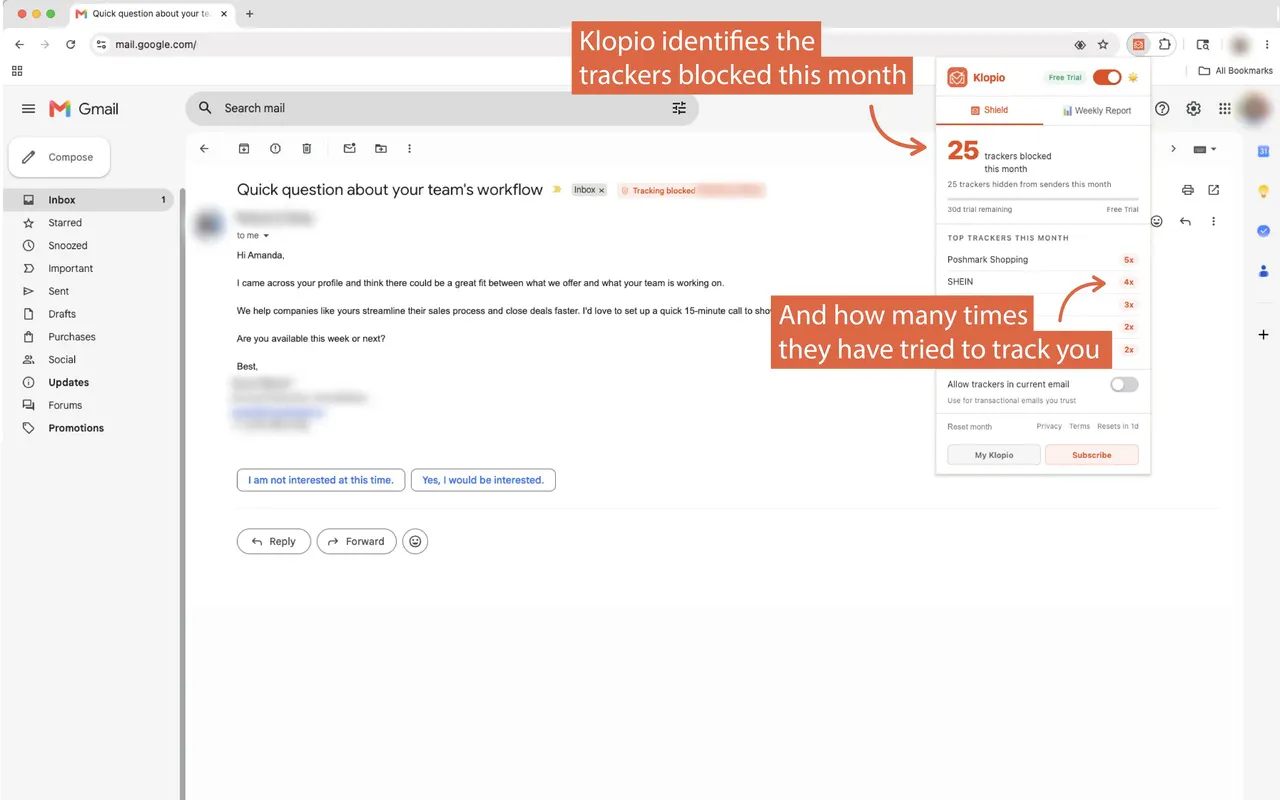Reload the page in Chrome

click(70, 44)
